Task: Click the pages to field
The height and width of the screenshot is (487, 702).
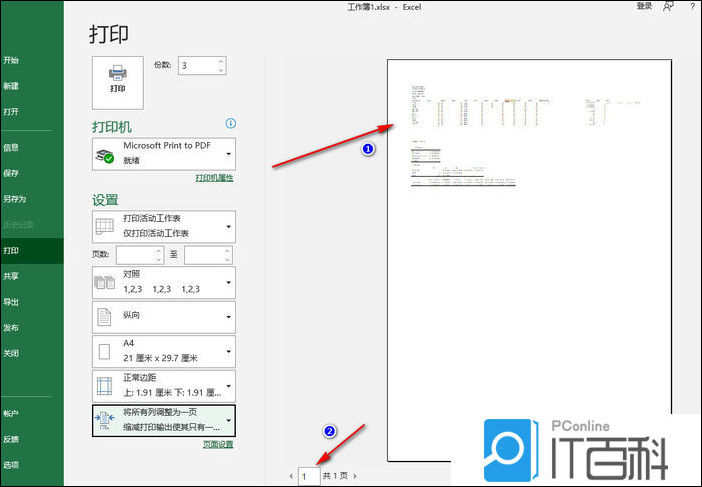Action: (x=204, y=255)
